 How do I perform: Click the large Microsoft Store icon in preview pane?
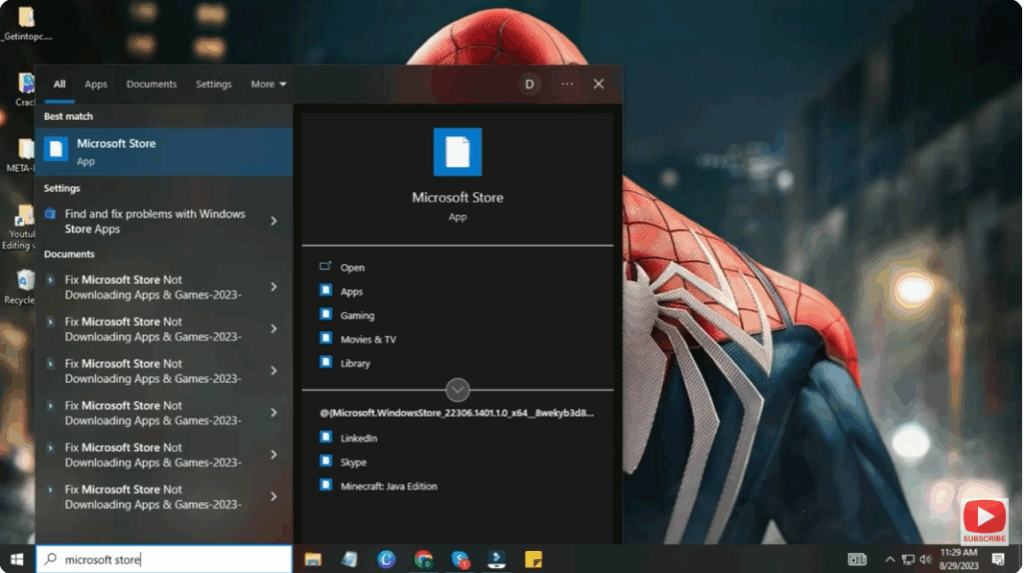pyautogui.click(x=457, y=152)
